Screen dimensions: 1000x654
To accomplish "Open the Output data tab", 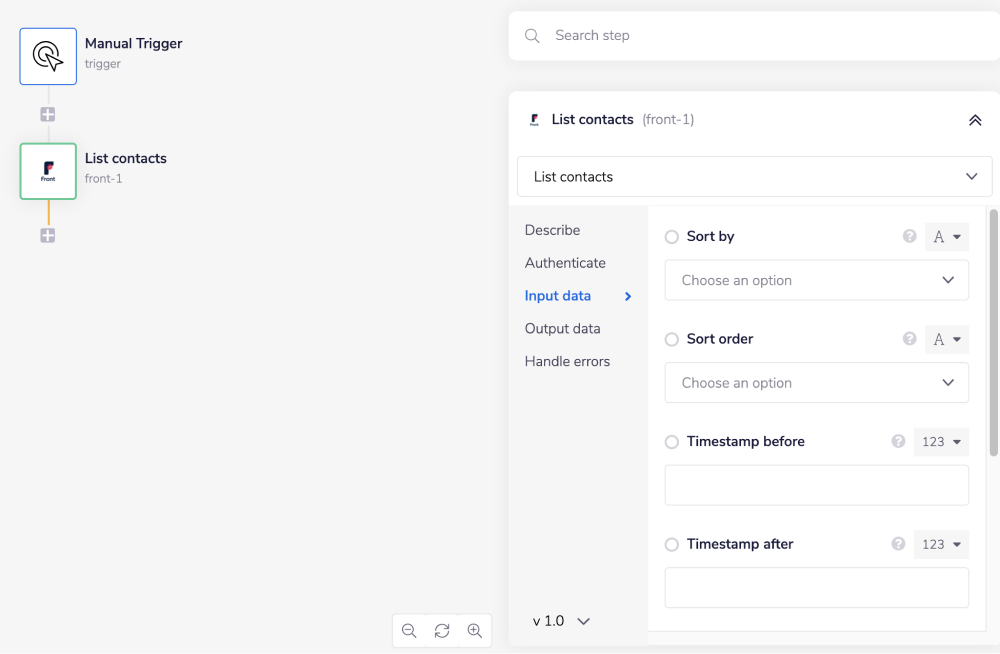I will point(562,329).
